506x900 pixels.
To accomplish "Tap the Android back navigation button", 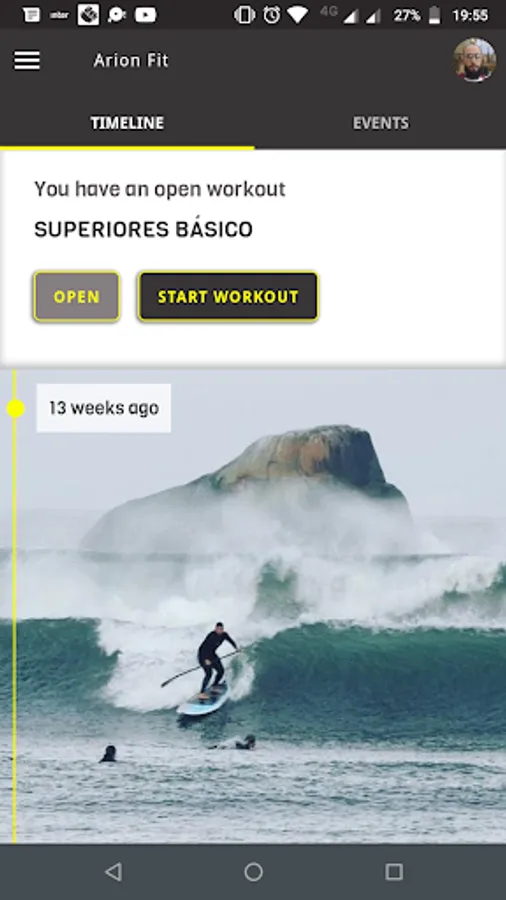I will (x=114, y=872).
